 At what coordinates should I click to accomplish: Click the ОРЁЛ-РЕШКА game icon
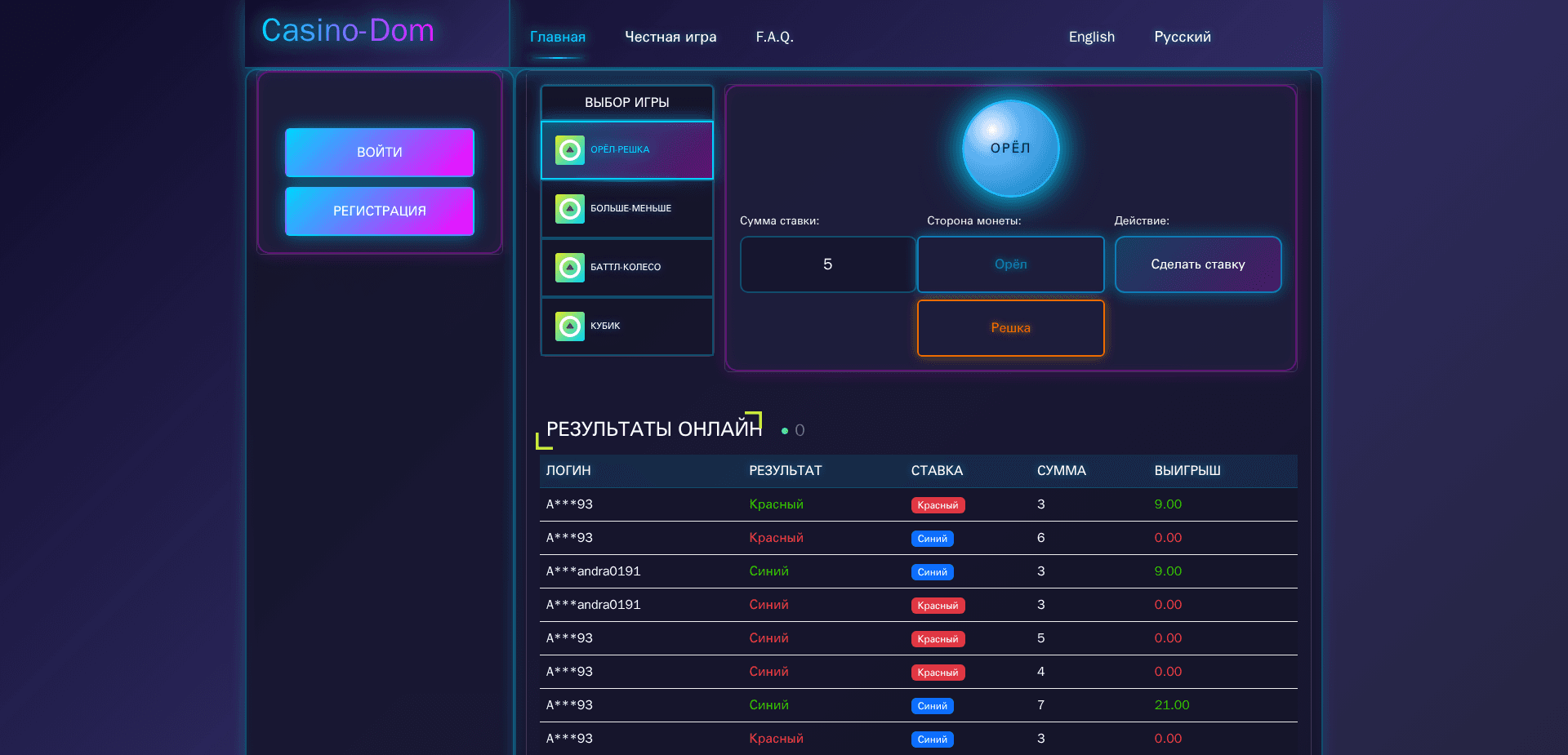pos(570,150)
